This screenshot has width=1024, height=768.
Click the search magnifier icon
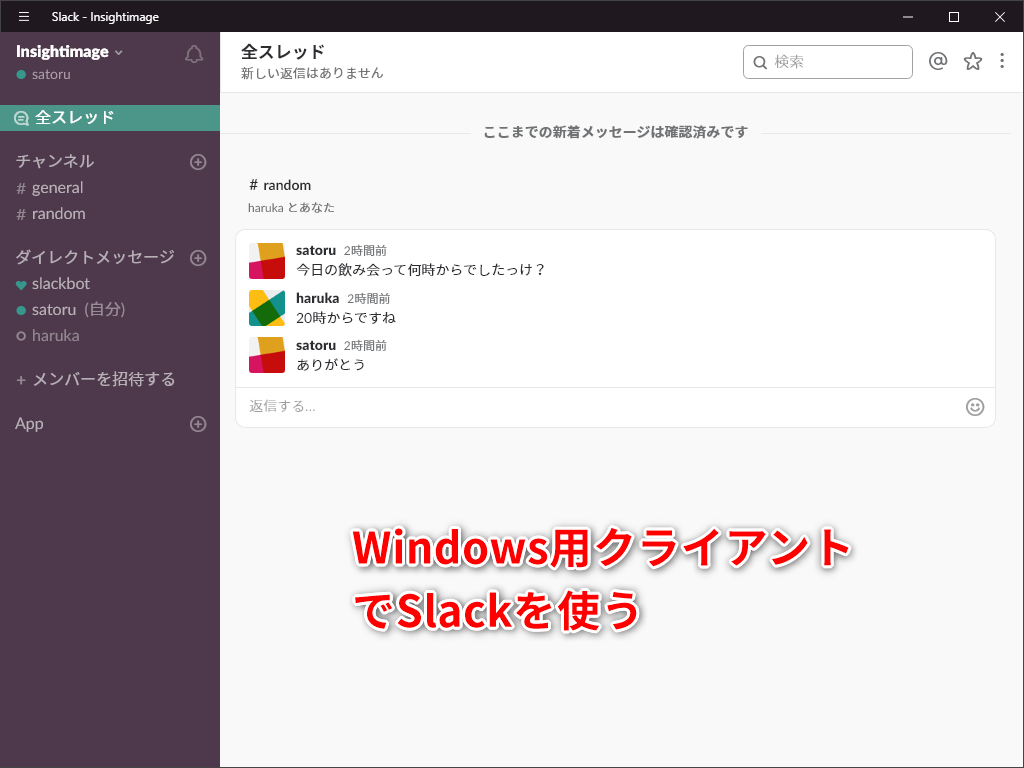(760, 63)
